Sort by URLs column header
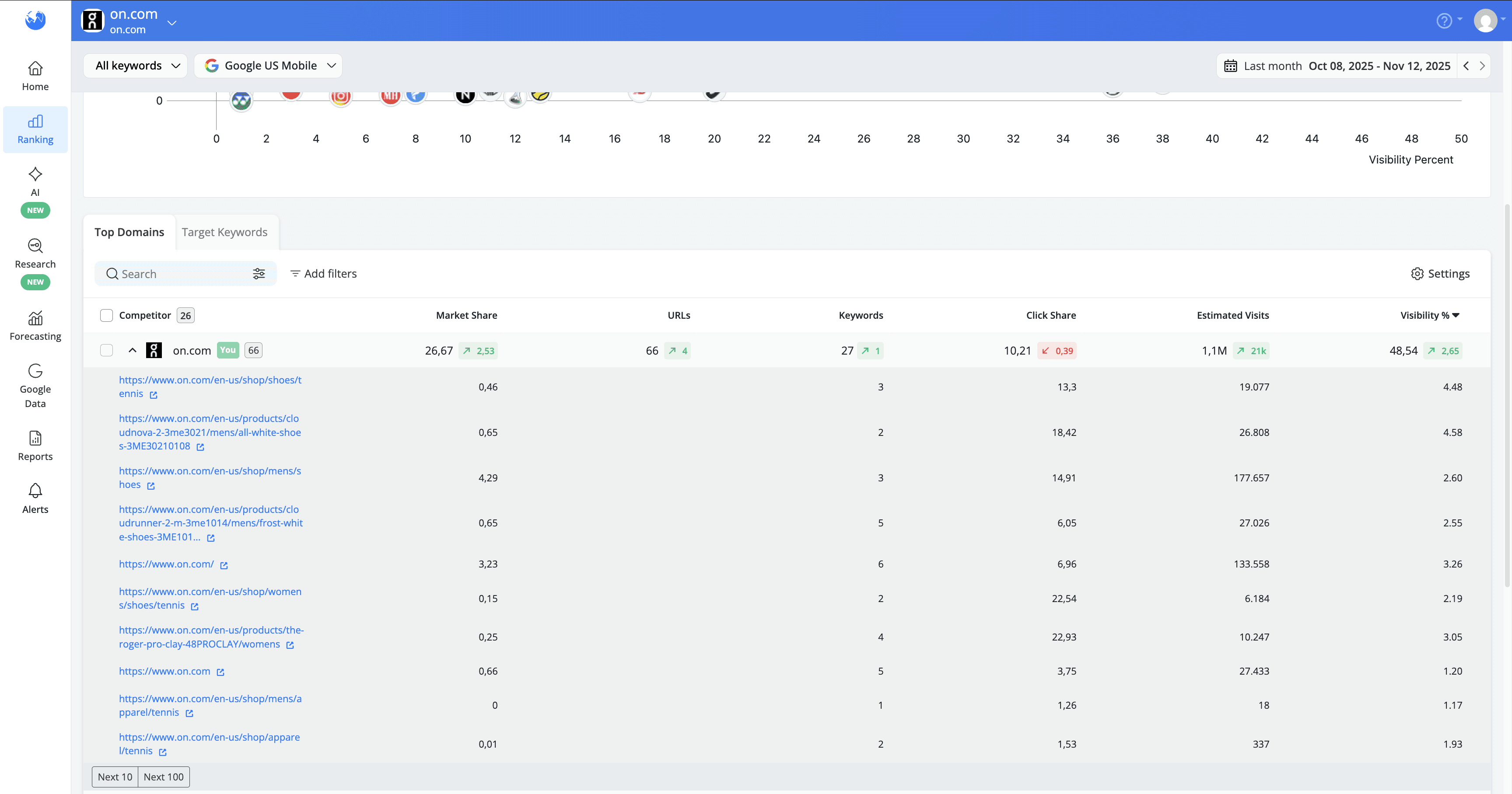Viewport: 1512px width, 794px height. click(679, 316)
